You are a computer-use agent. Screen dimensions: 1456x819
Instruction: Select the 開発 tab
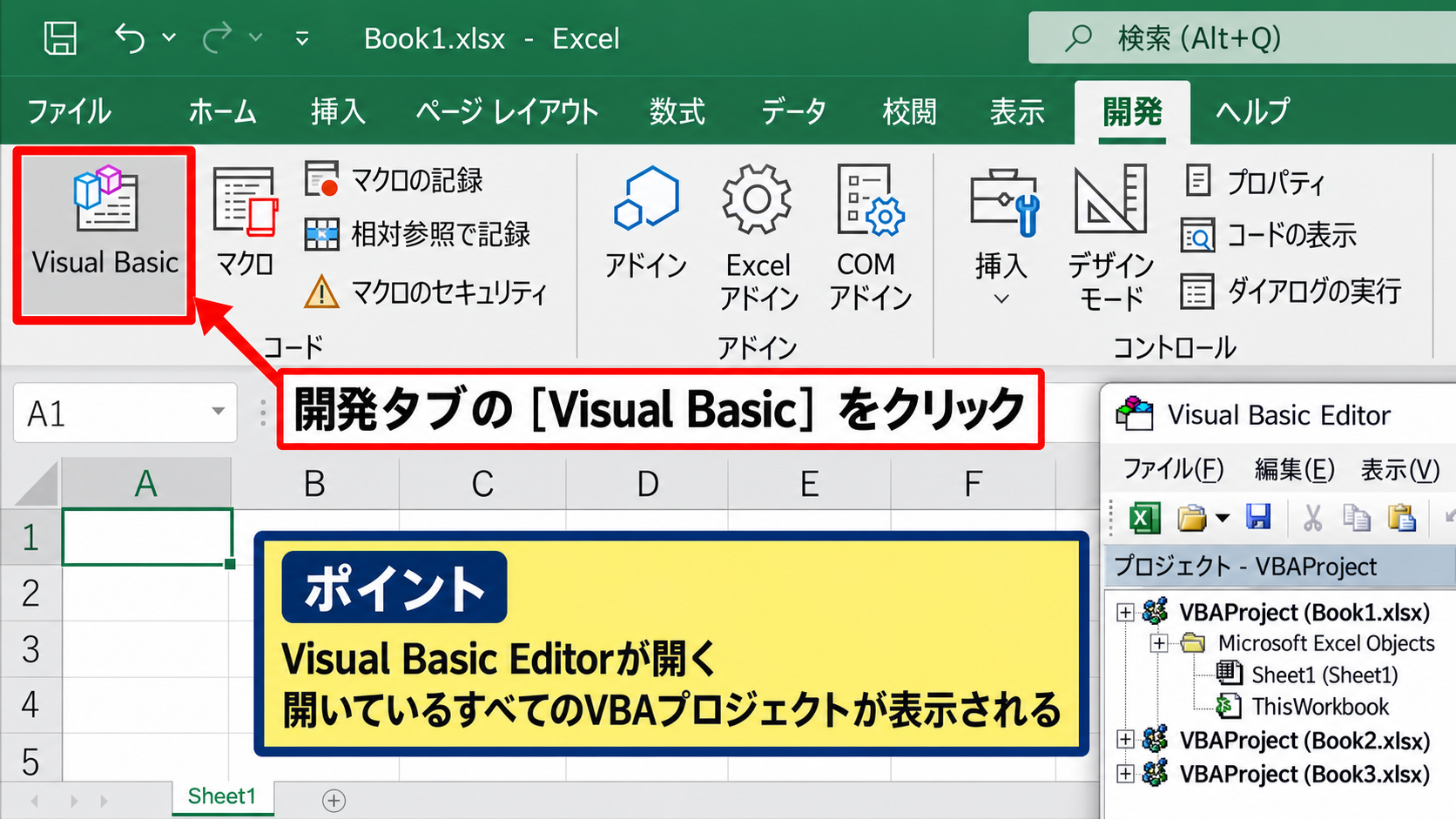point(1132,111)
